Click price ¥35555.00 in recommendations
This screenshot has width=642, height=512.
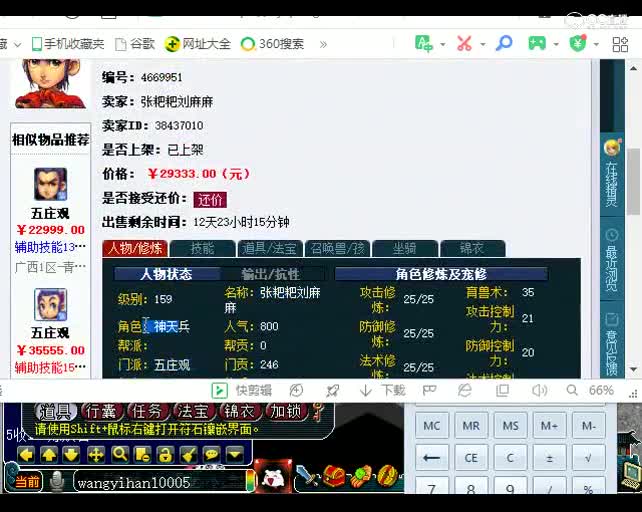coord(50,351)
